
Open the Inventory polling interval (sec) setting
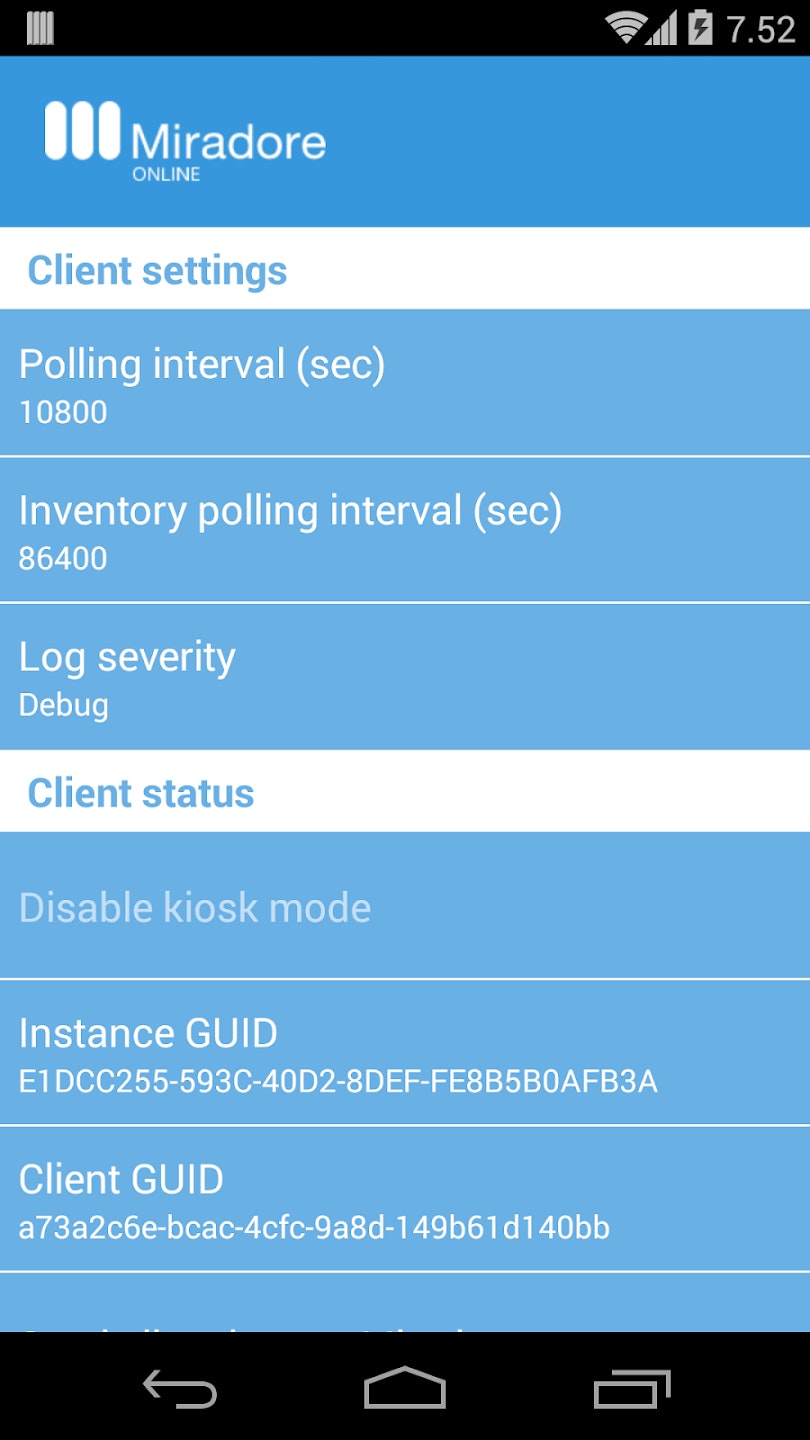pos(404,530)
